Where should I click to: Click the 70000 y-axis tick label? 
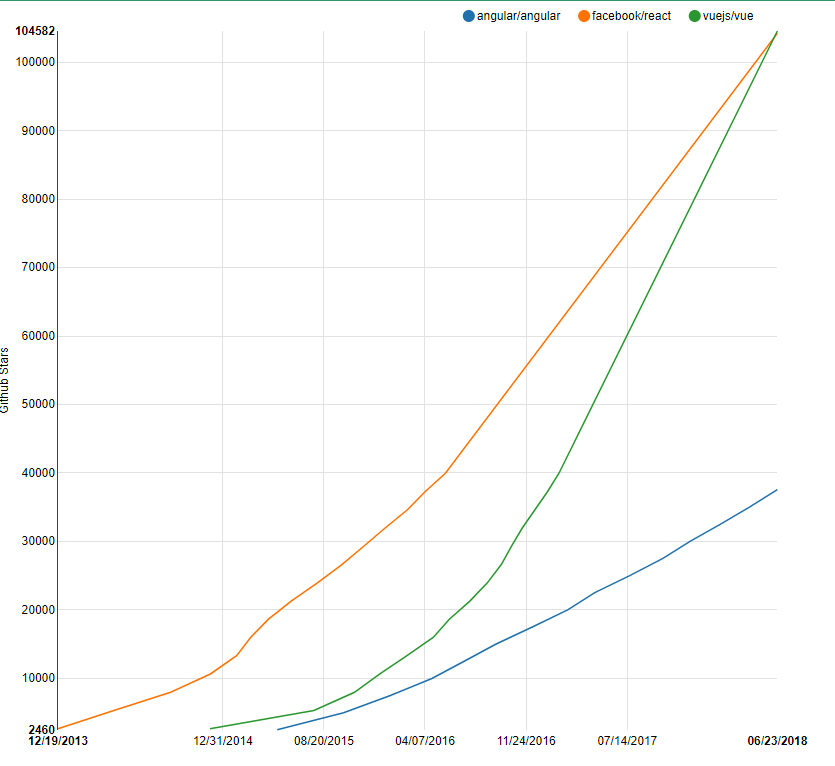pyautogui.click(x=38, y=268)
